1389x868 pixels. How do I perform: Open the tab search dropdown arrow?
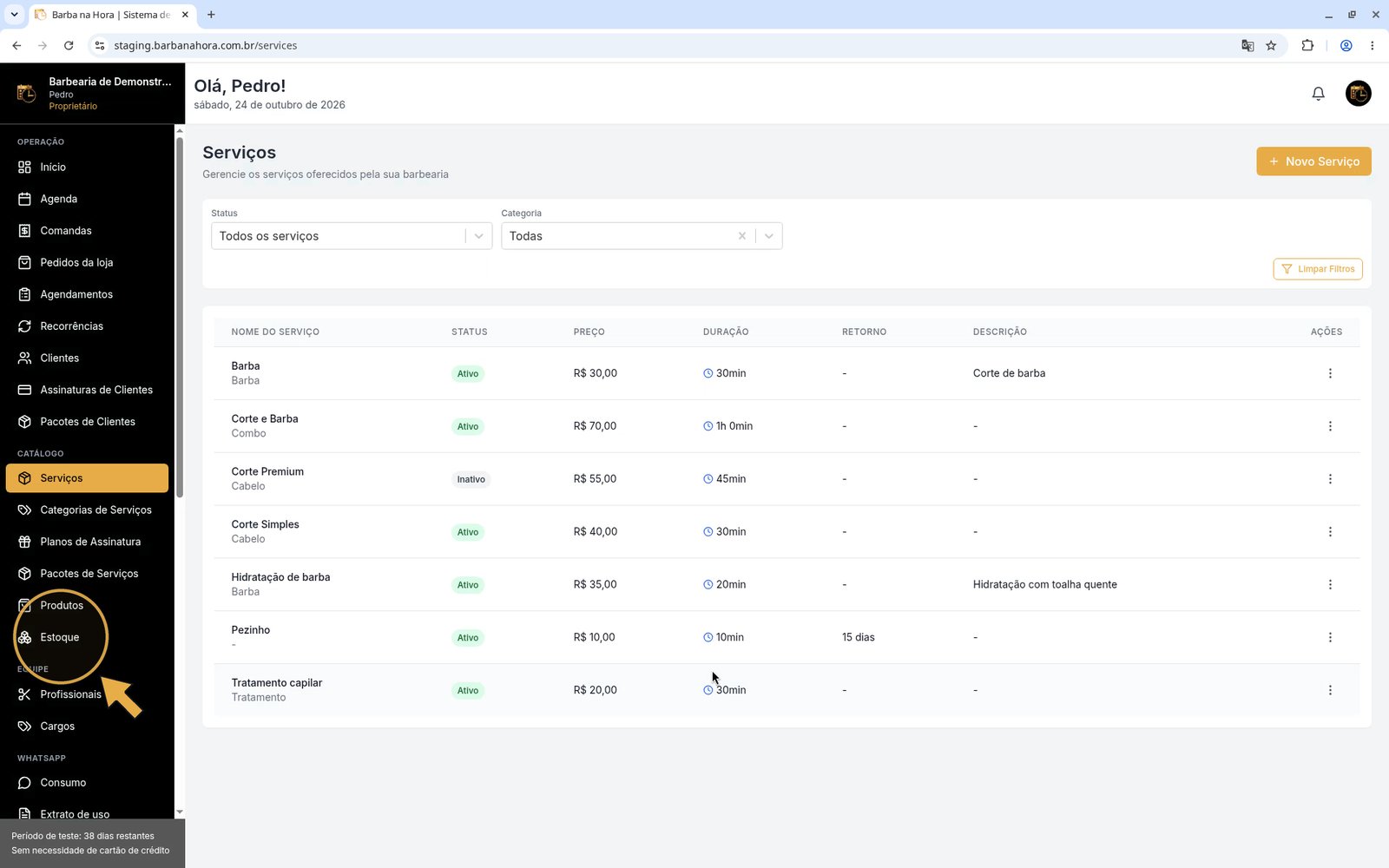(14, 15)
